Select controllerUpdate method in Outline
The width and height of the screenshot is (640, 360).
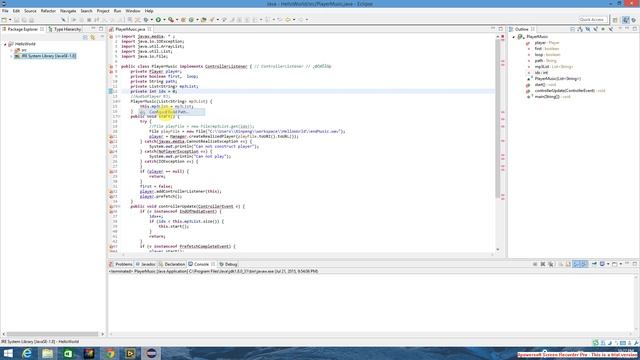pyautogui.click(x=570, y=91)
